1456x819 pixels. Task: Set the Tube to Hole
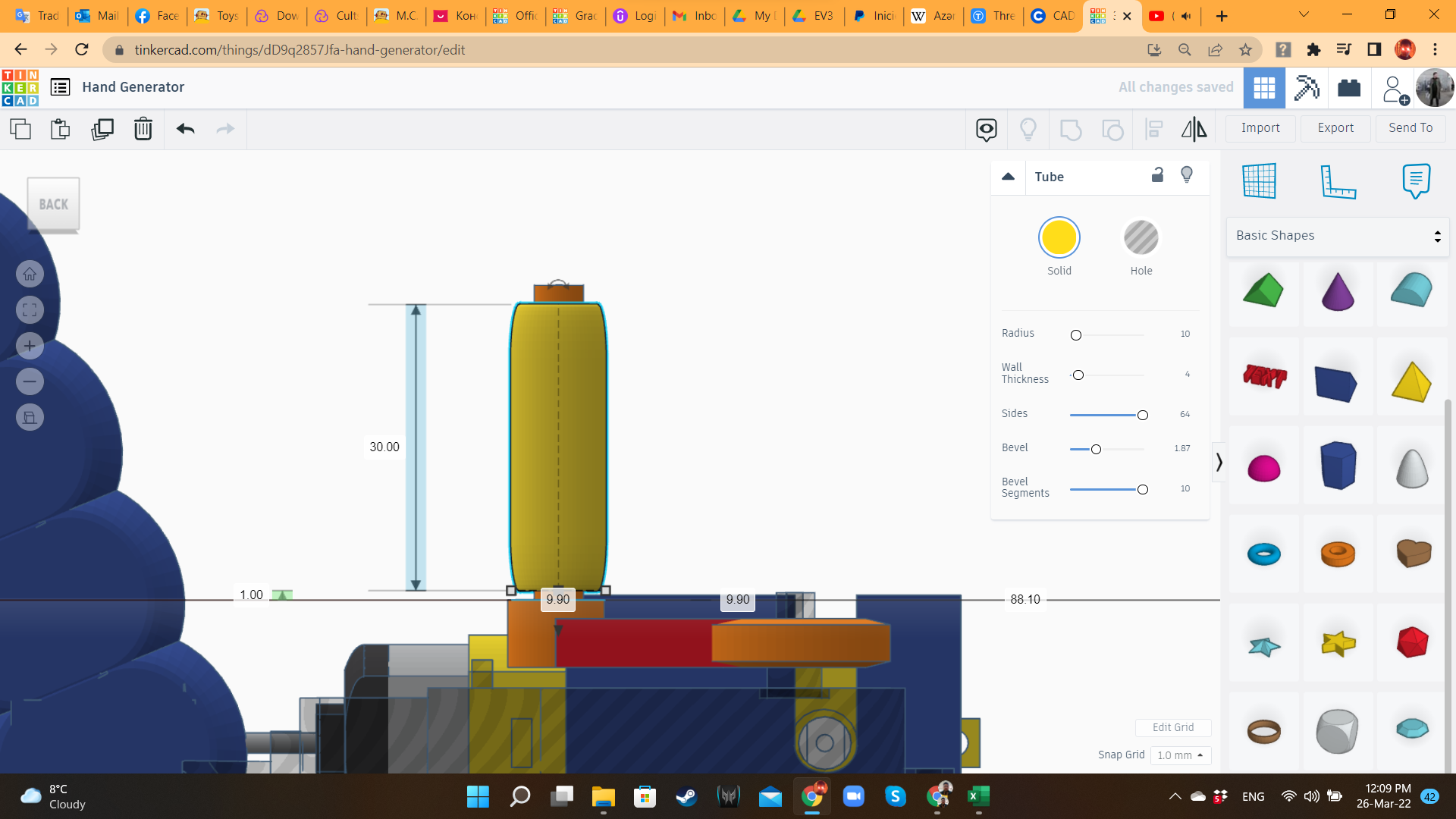tap(1141, 238)
